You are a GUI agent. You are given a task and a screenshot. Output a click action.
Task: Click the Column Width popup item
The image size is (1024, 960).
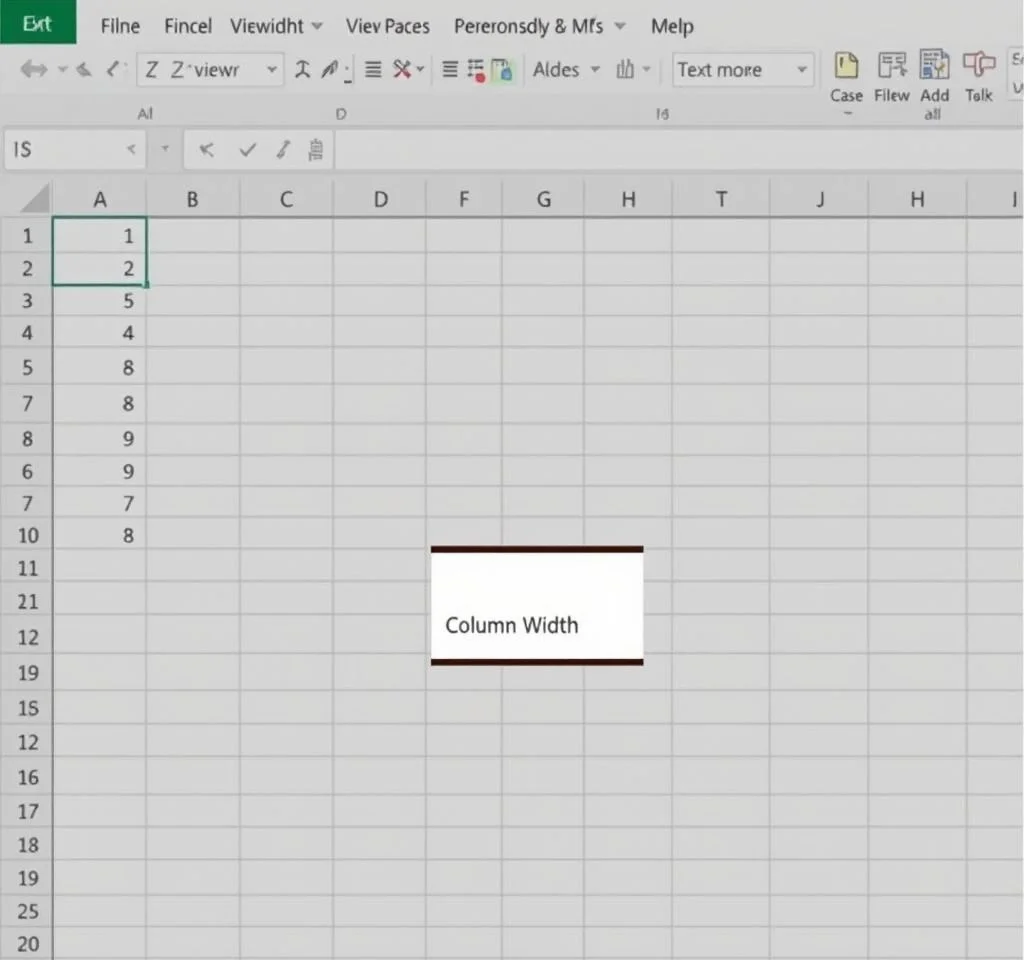(511, 625)
